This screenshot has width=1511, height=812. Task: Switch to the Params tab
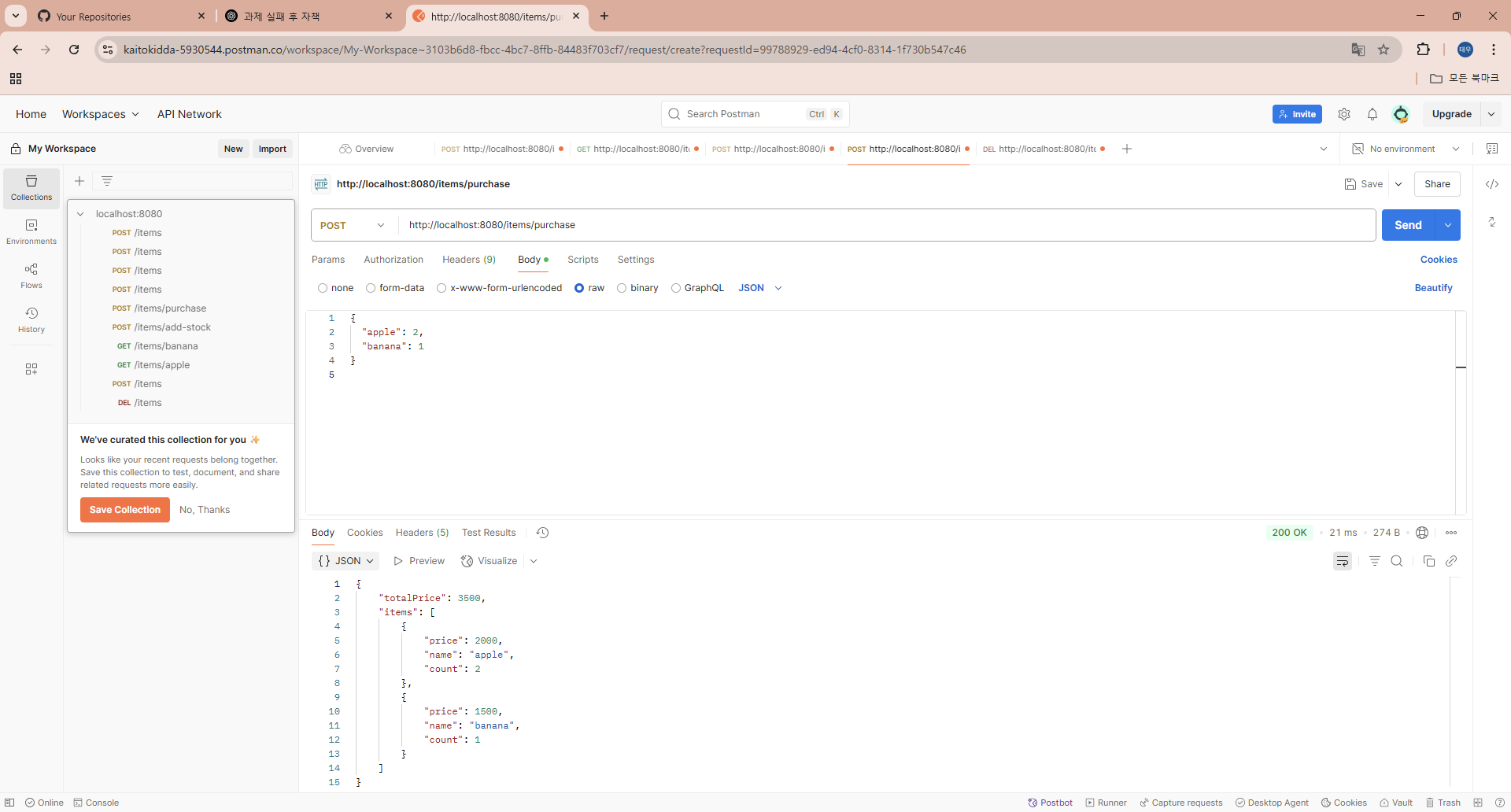pos(328,260)
